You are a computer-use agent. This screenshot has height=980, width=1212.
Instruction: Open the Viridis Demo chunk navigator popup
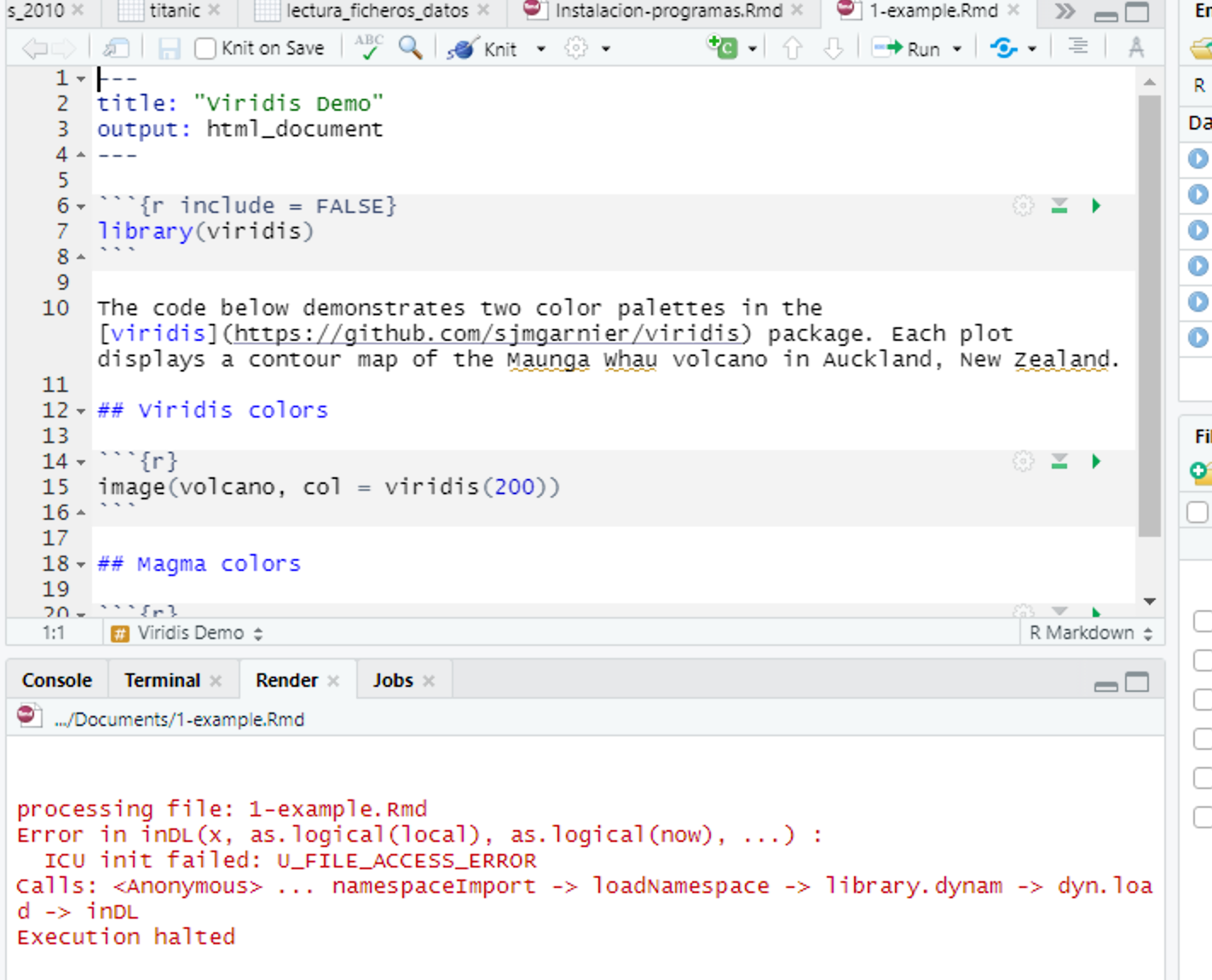[187, 632]
